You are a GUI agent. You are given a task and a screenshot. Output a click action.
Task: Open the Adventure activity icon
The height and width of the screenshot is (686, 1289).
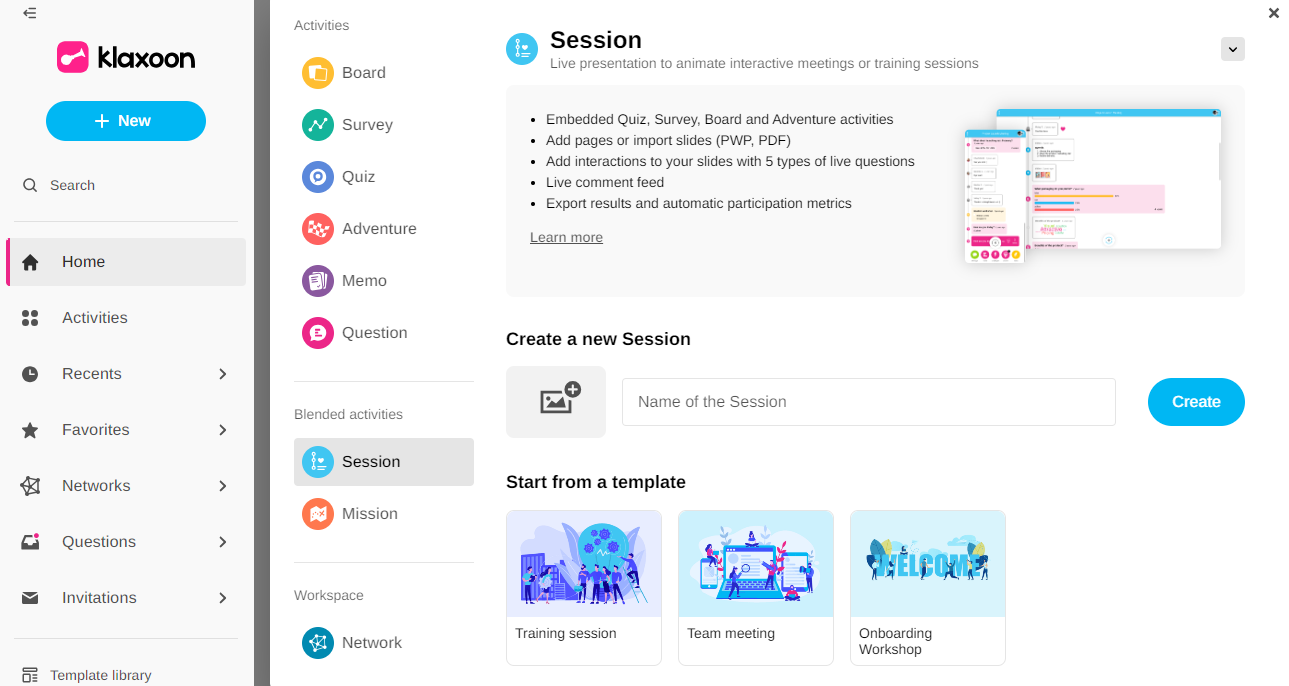(318, 229)
